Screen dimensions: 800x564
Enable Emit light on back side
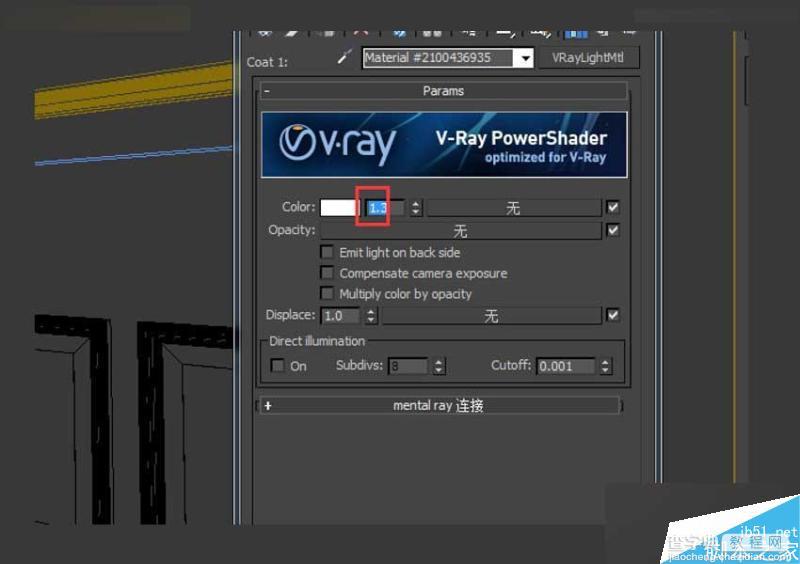(x=327, y=252)
